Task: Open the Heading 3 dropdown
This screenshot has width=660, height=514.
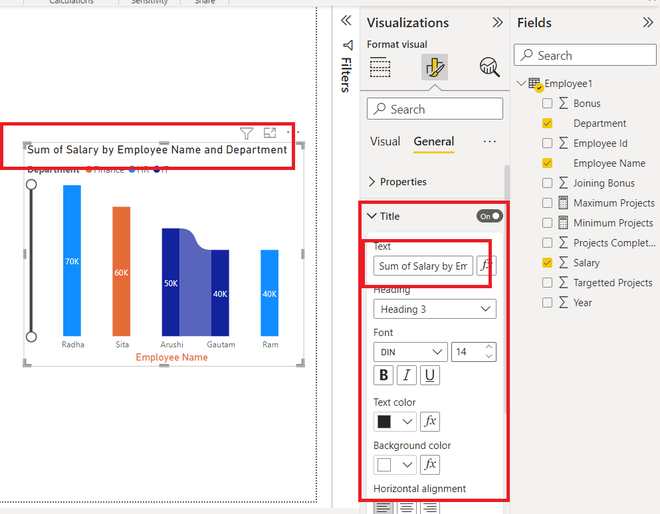Action: click(434, 309)
